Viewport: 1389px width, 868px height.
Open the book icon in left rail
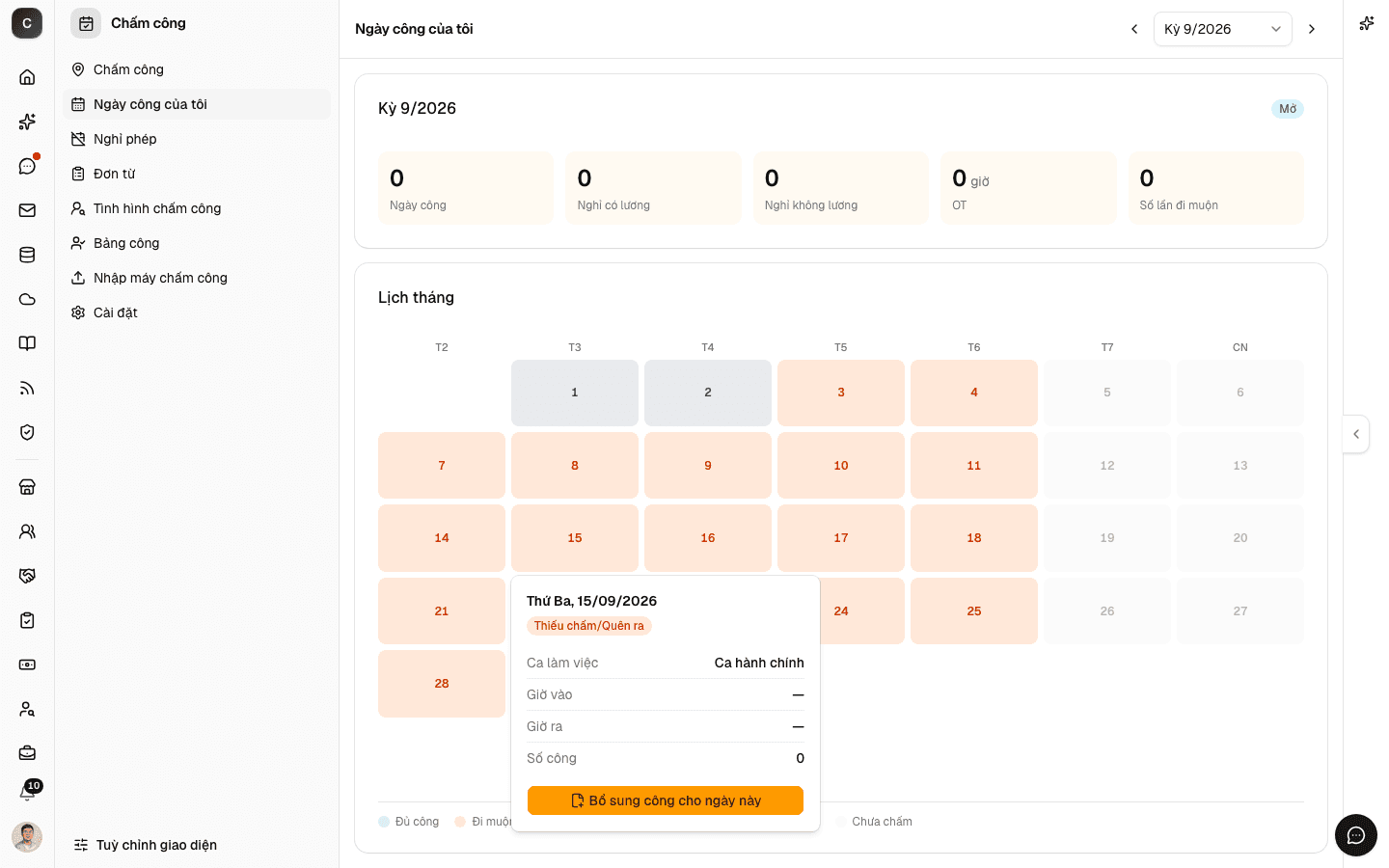27,343
